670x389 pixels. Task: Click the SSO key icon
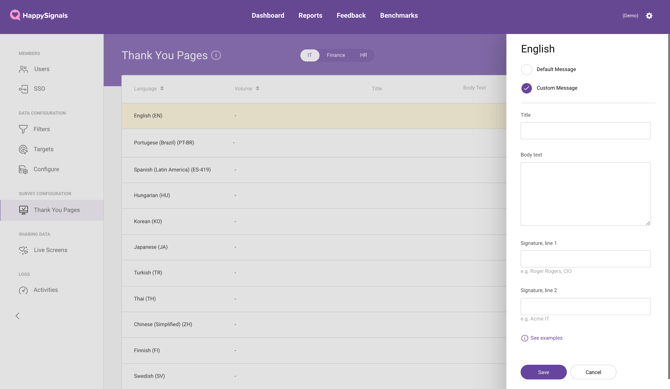coord(24,89)
